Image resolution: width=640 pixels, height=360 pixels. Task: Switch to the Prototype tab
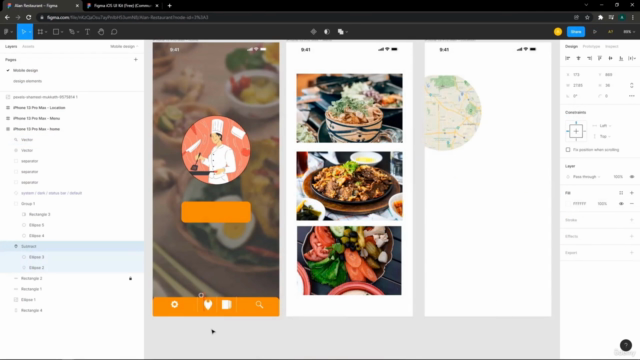[591, 47]
